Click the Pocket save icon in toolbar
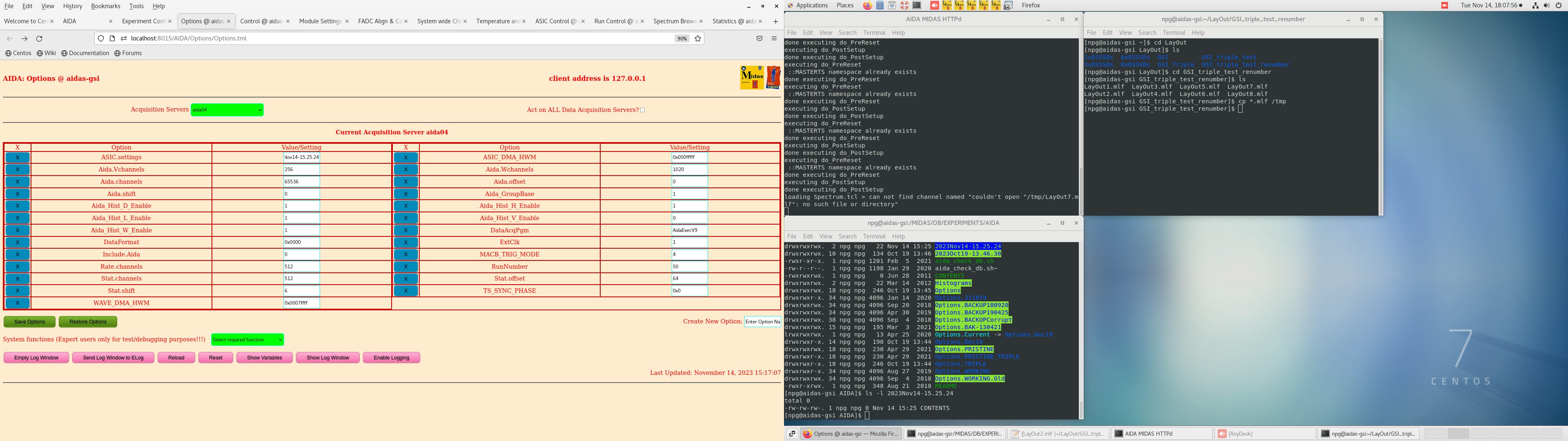Screen dimensions: 1568x441 click(759, 38)
